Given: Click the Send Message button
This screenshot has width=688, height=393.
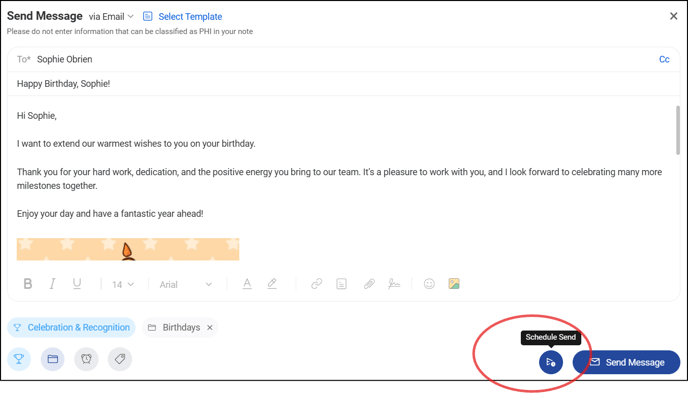Looking at the screenshot, I should 626,362.
